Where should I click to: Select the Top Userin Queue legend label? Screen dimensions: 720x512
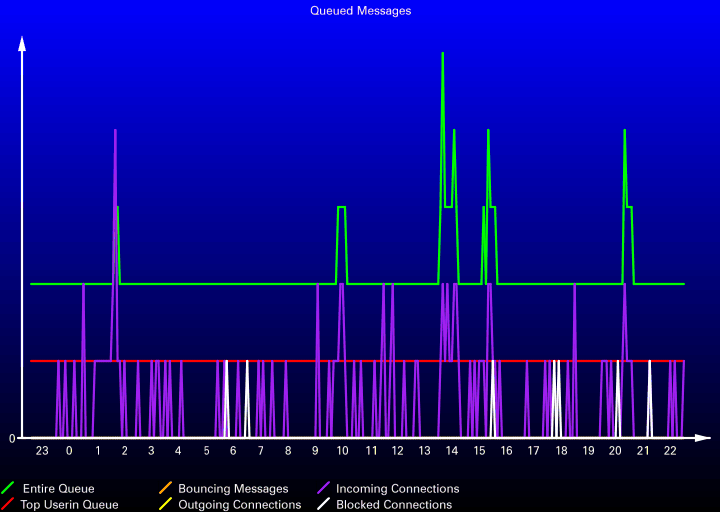tap(69, 505)
